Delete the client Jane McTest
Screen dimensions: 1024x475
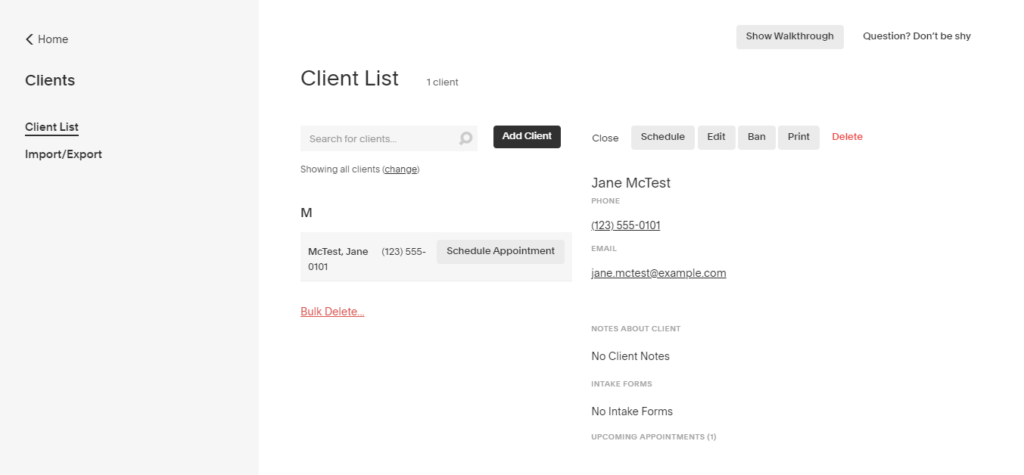tap(847, 137)
